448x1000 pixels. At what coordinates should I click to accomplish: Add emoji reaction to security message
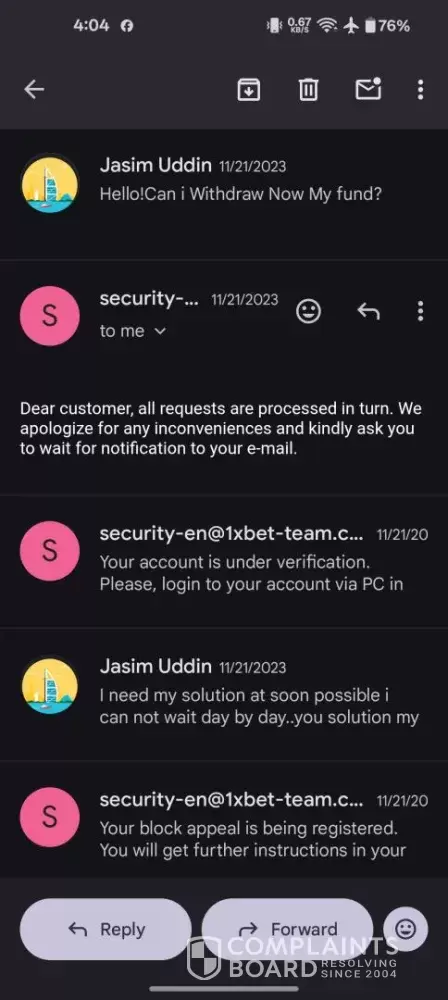click(x=309, y=311)
